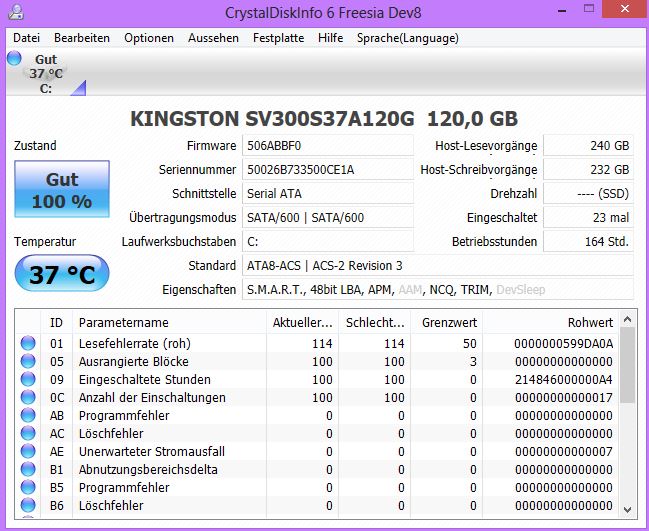Select raw value 00000000000017
This screenshot has width=649, height=531.
[563, 398]
